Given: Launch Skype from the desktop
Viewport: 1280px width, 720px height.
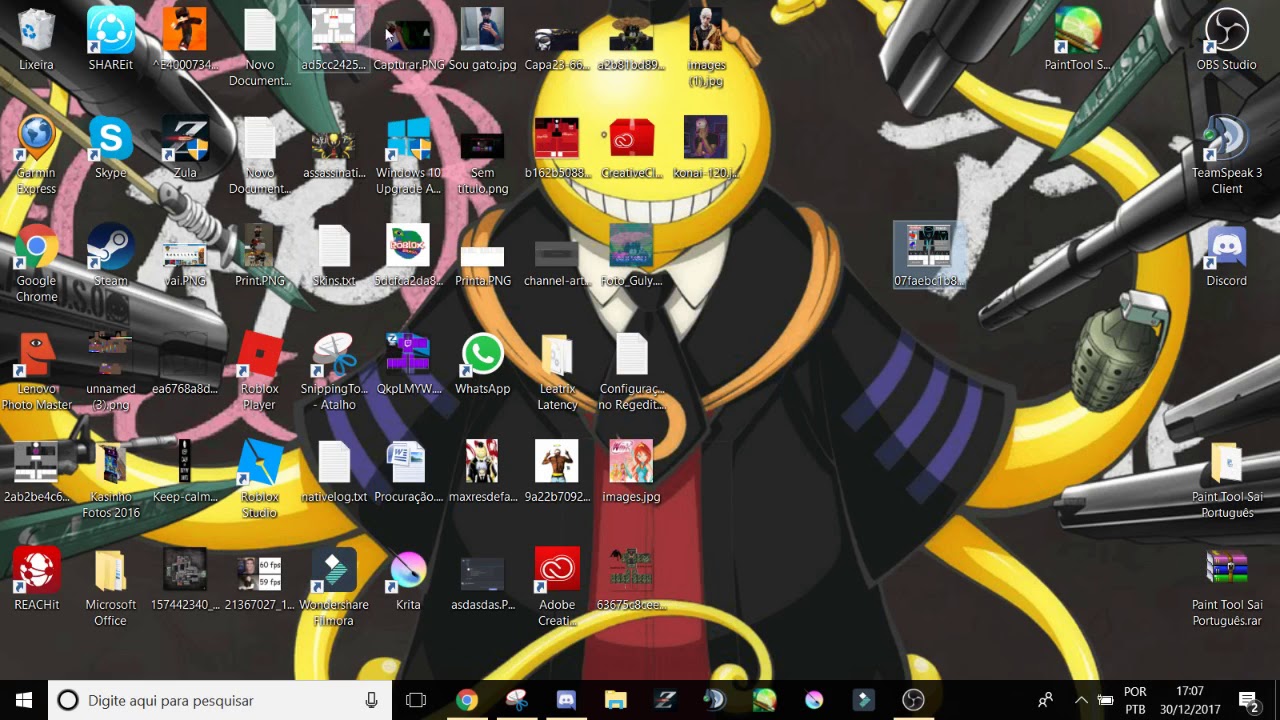Looking at the screenshot, I should click(x=110, y=148).
